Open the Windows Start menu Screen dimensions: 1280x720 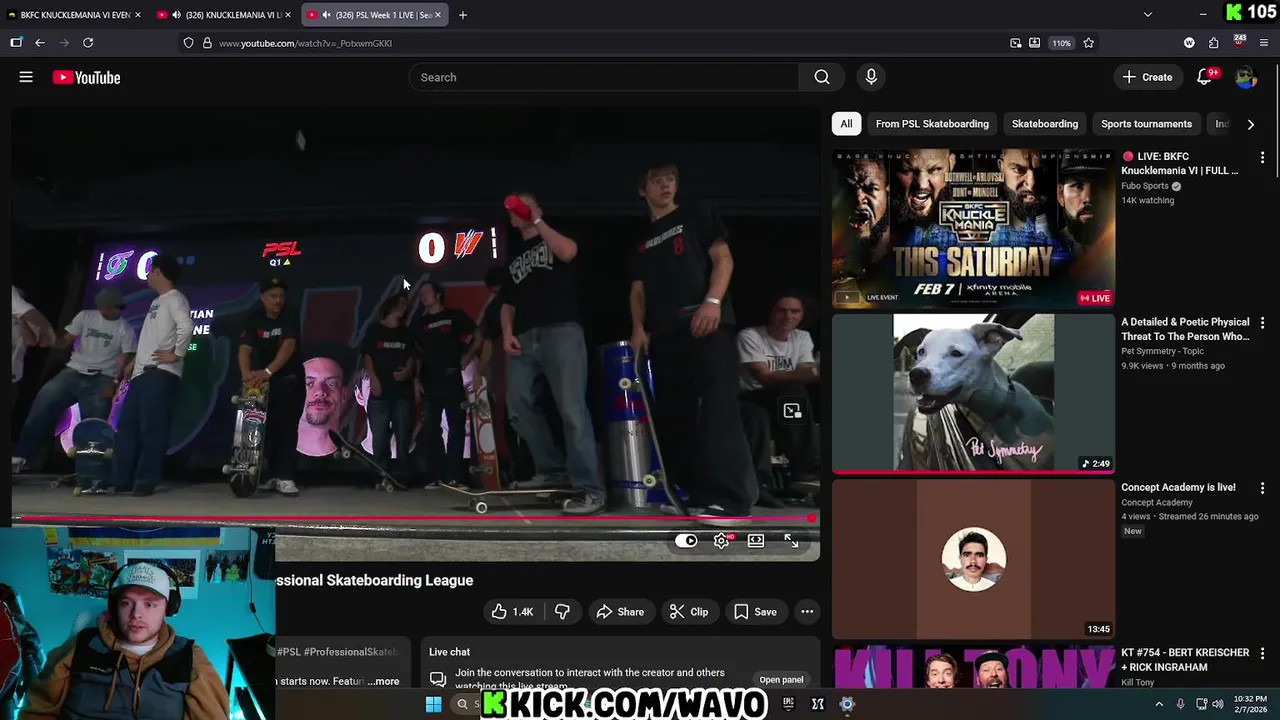(433, 704)
